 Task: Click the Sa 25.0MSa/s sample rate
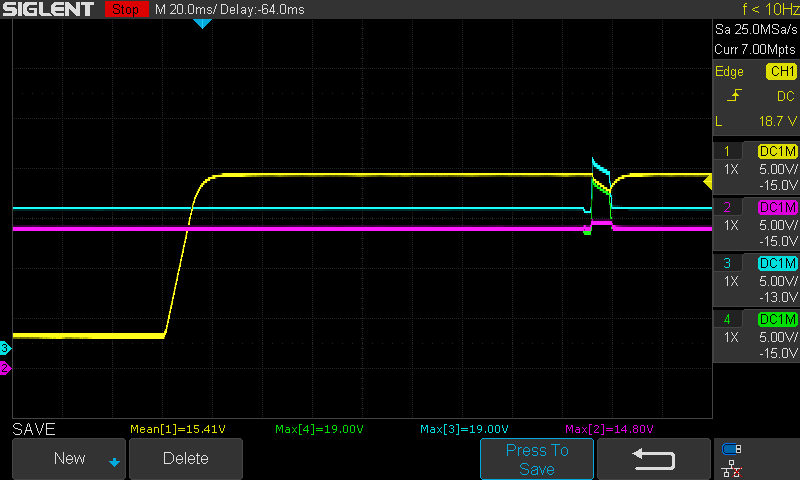756,30
